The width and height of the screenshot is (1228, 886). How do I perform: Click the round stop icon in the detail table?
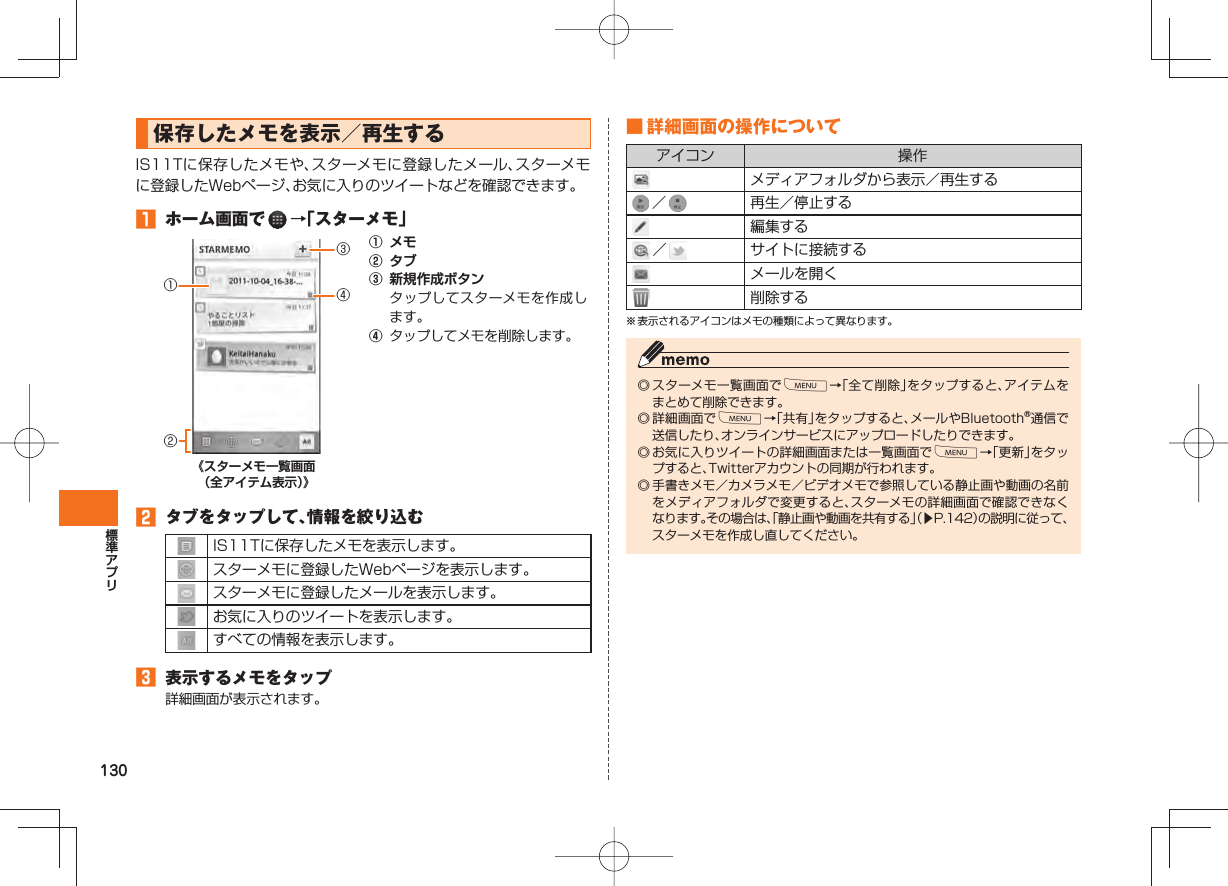tap(677, 203)
